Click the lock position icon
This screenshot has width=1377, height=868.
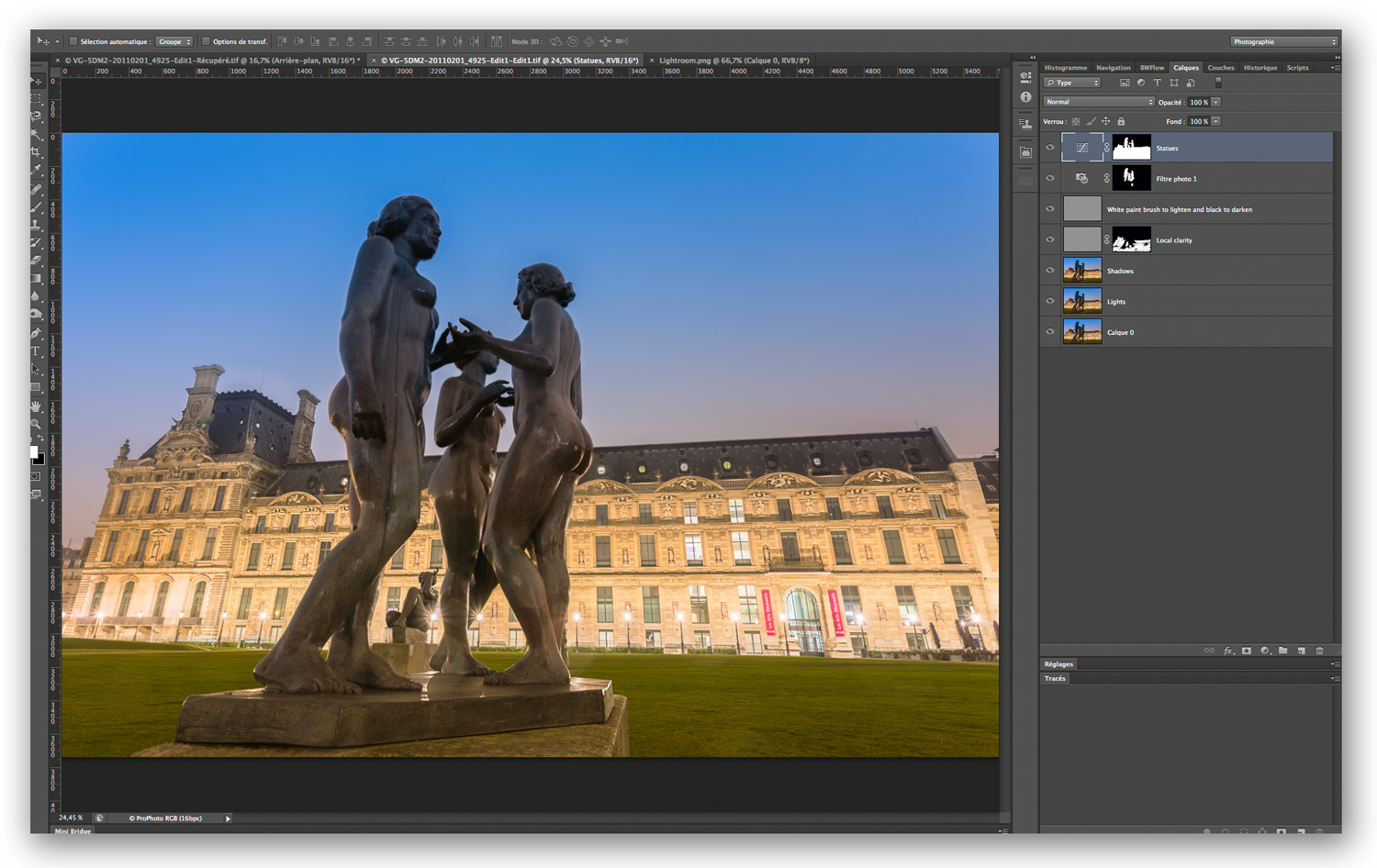click(x=1106, y=121)
